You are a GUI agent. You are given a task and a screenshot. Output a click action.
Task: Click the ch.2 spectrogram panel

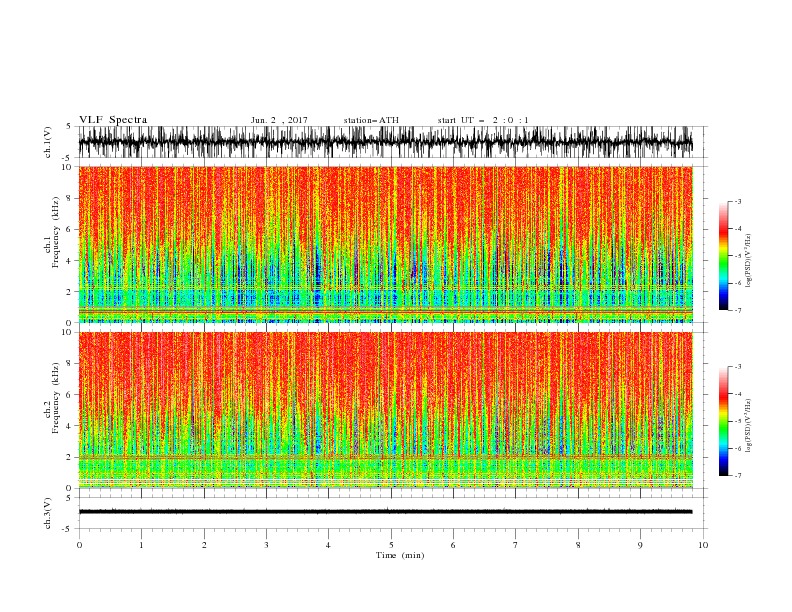click(x=385, y=410)
